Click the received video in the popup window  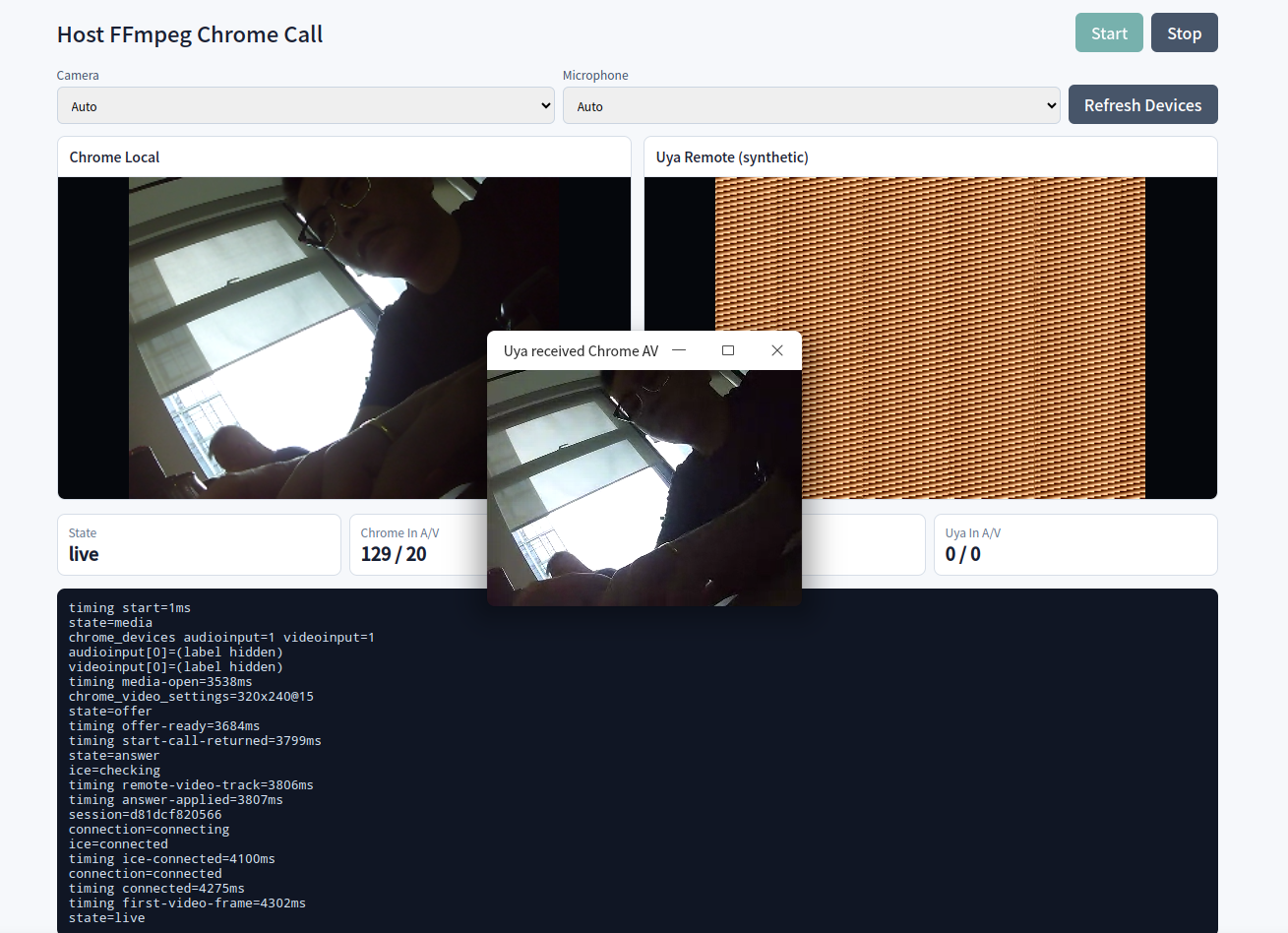pos(644,488)
